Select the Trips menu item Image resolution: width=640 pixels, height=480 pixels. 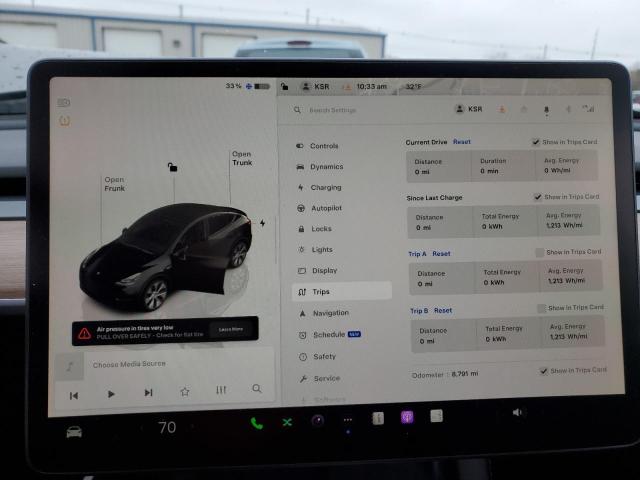point(342,291)
